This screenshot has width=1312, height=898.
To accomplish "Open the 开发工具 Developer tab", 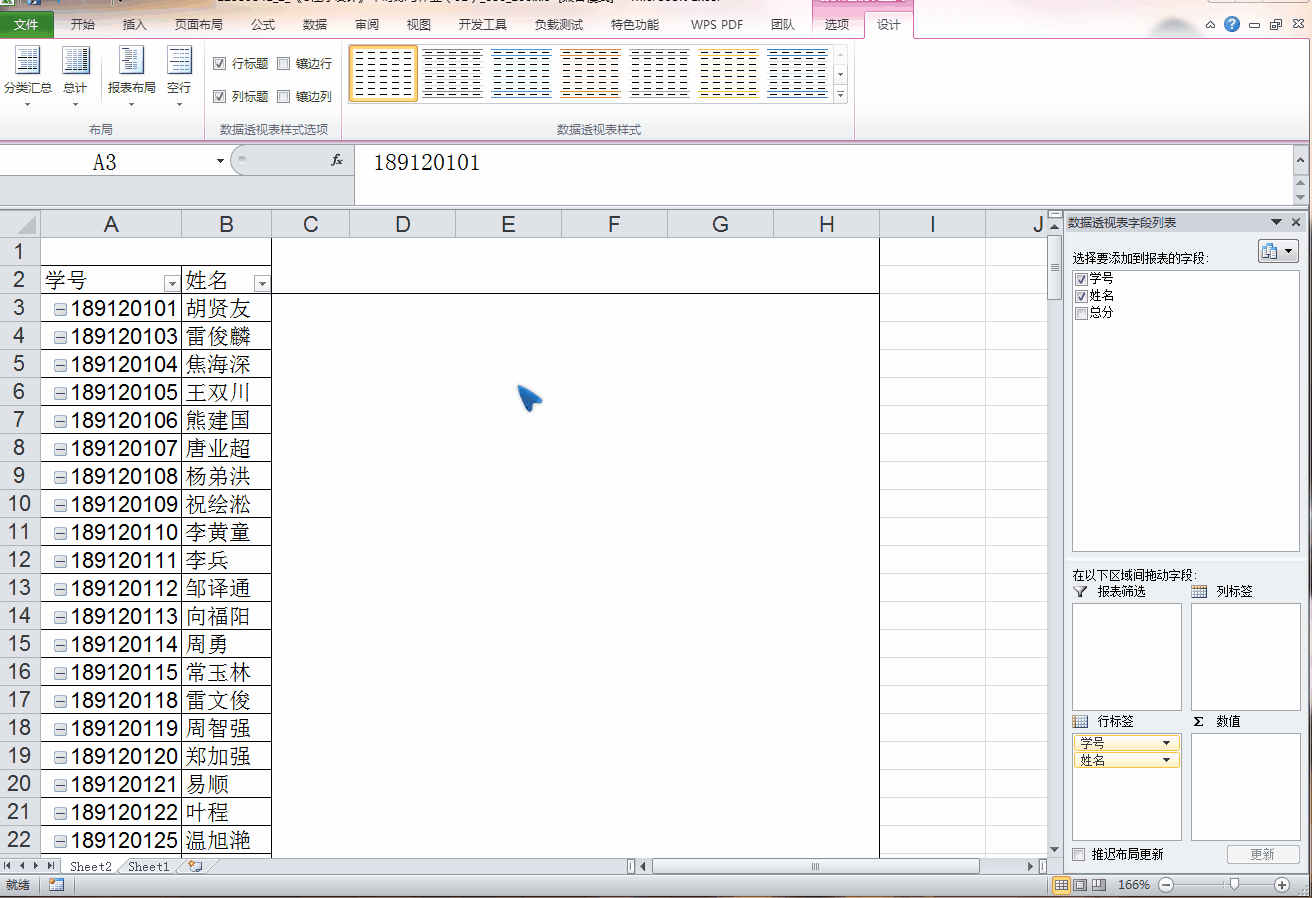I will coord(483,24).
